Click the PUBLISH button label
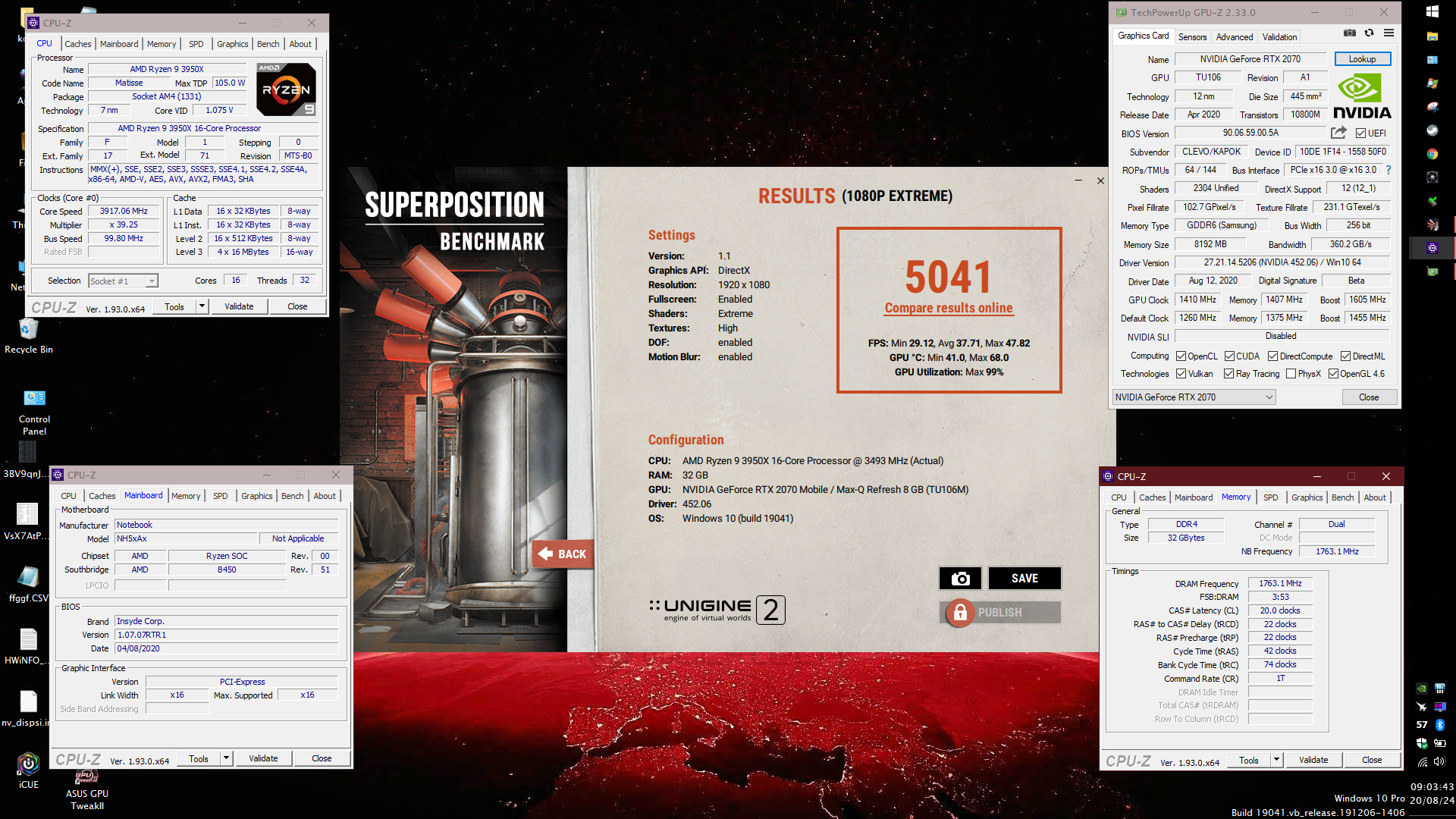 point(999,613)
